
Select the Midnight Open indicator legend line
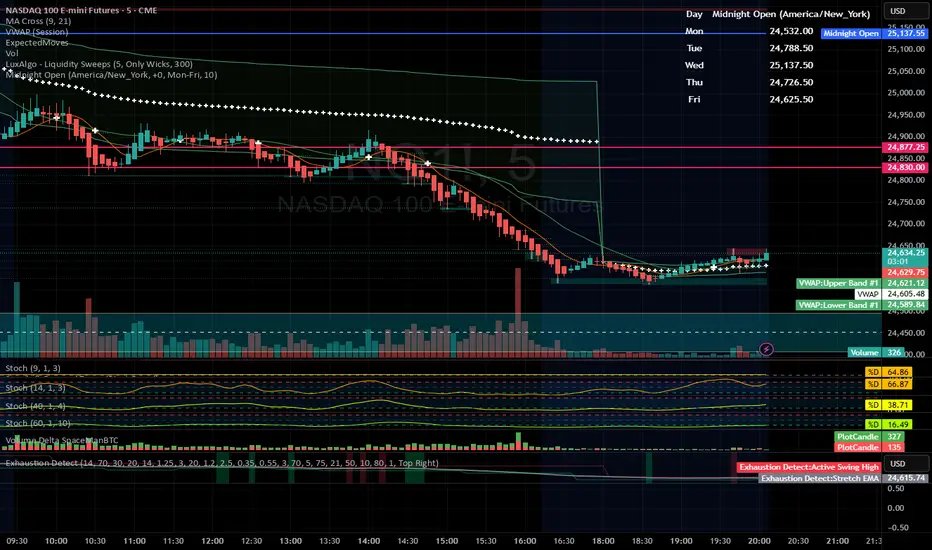[111, 74]
